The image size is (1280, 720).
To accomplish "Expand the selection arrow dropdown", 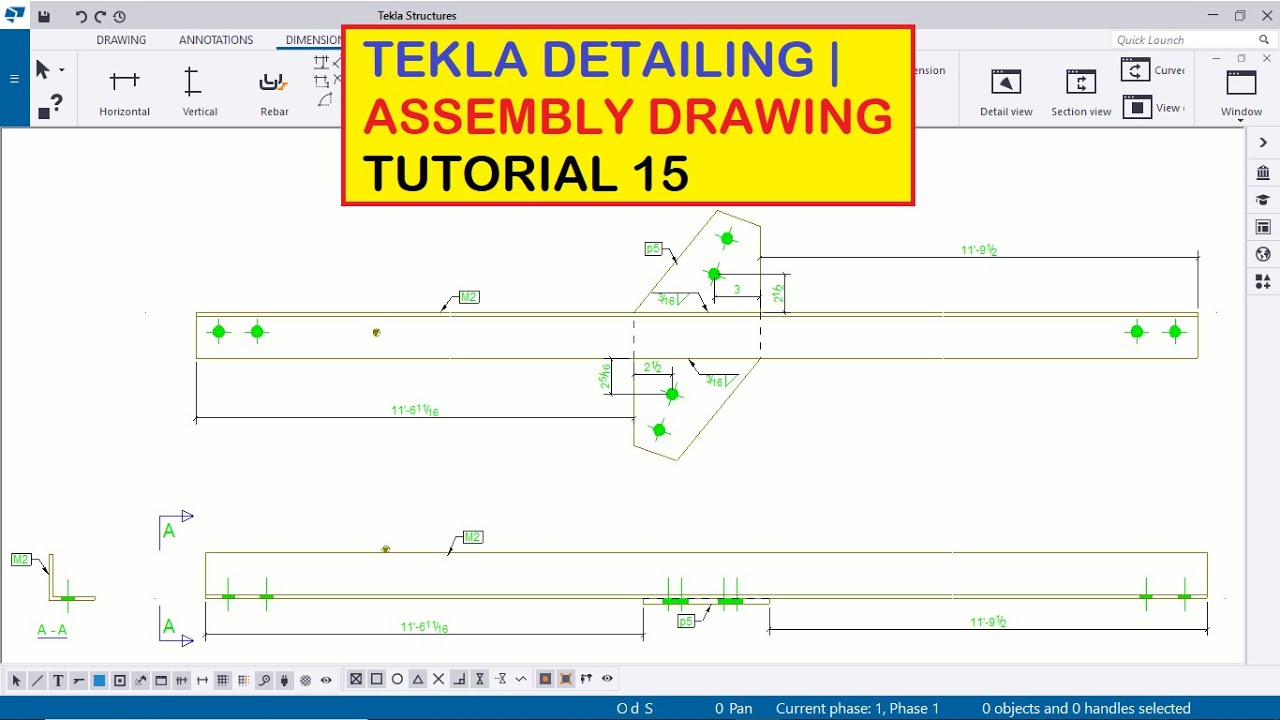I will (62, 70).
